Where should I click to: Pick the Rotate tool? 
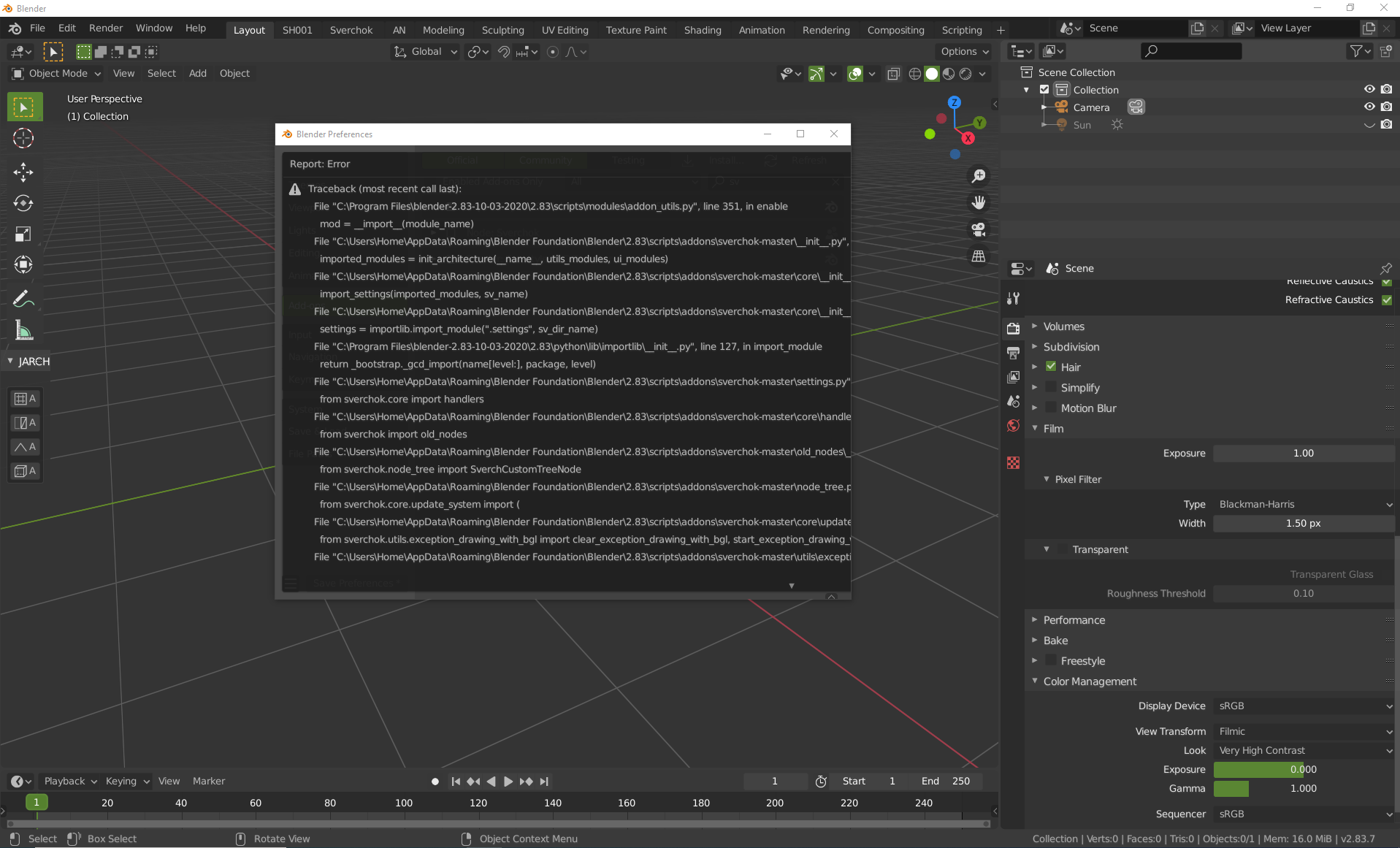pos(23,203)
